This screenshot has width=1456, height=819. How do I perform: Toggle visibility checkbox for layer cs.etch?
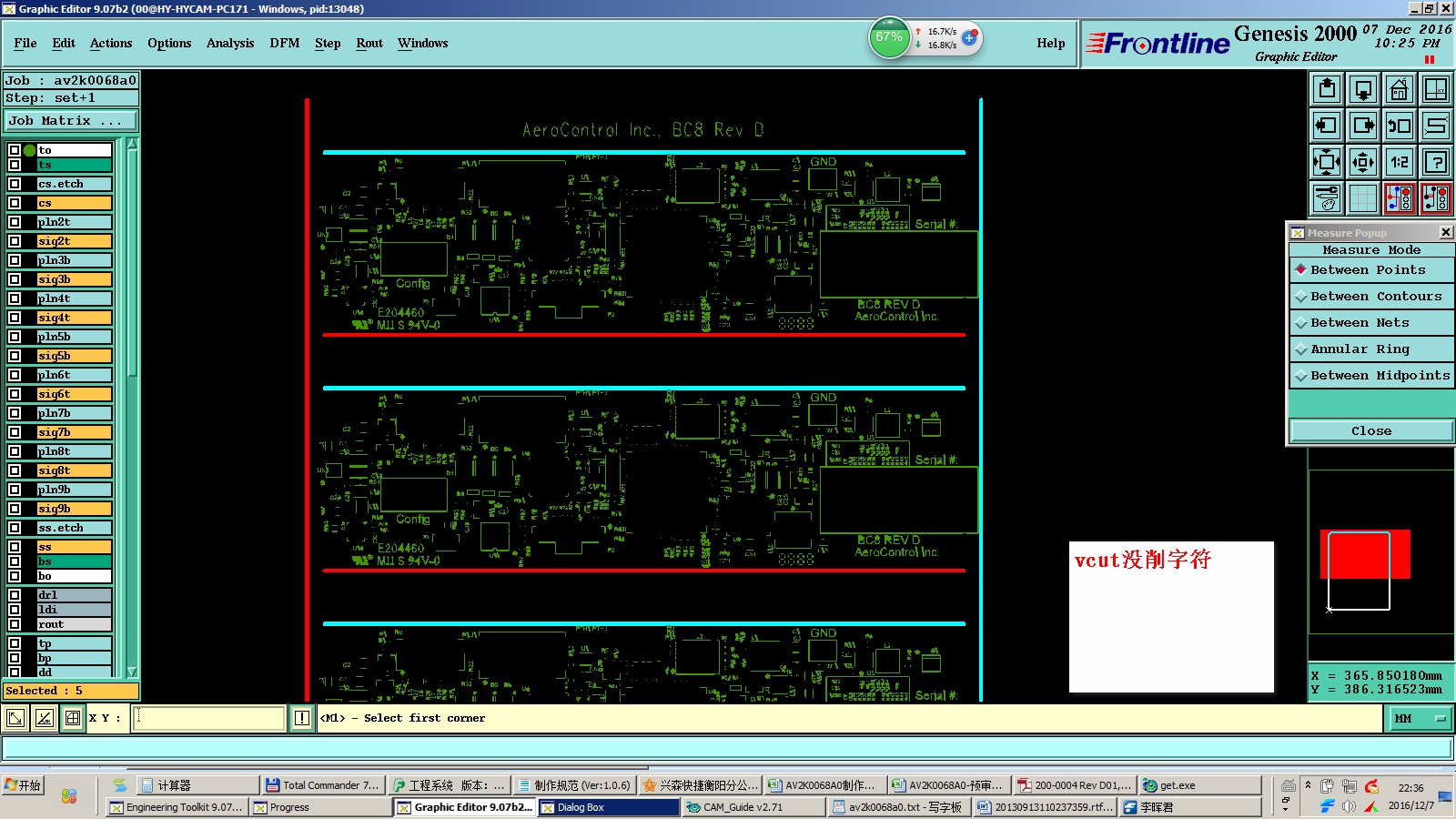[x=15, y=184]
